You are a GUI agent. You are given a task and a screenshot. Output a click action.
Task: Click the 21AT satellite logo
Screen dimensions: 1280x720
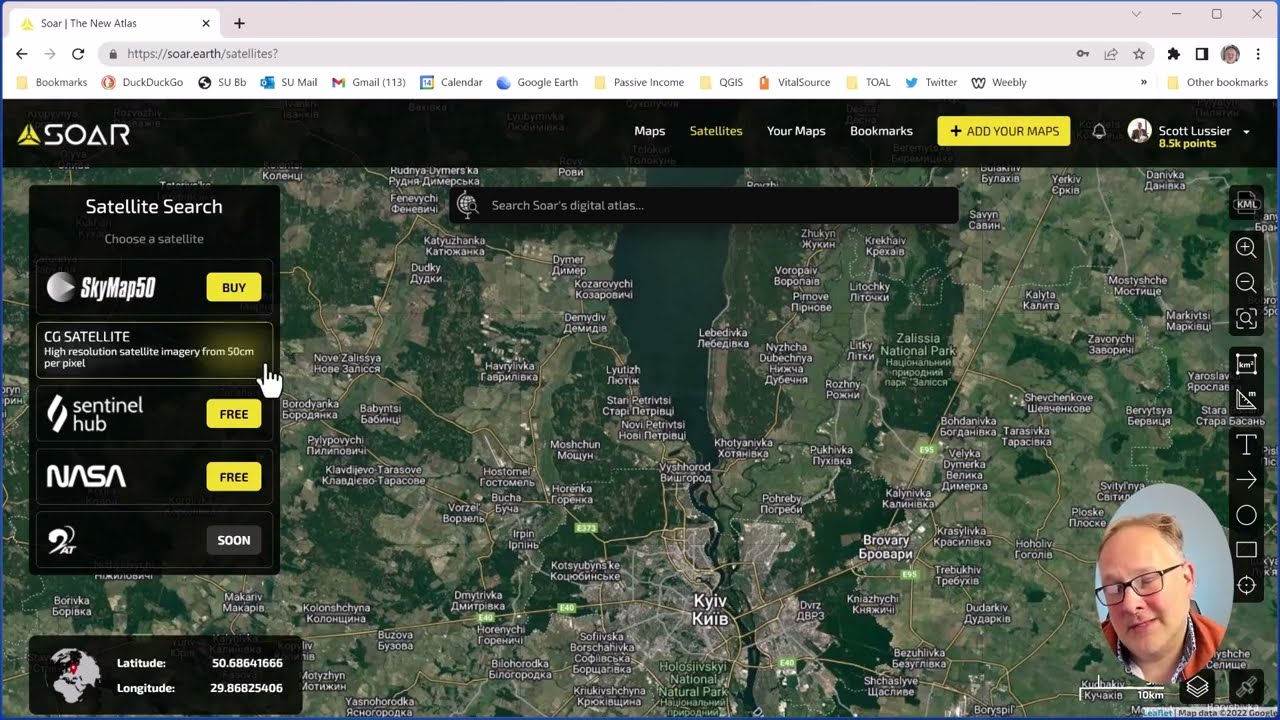tap(62, 541)
